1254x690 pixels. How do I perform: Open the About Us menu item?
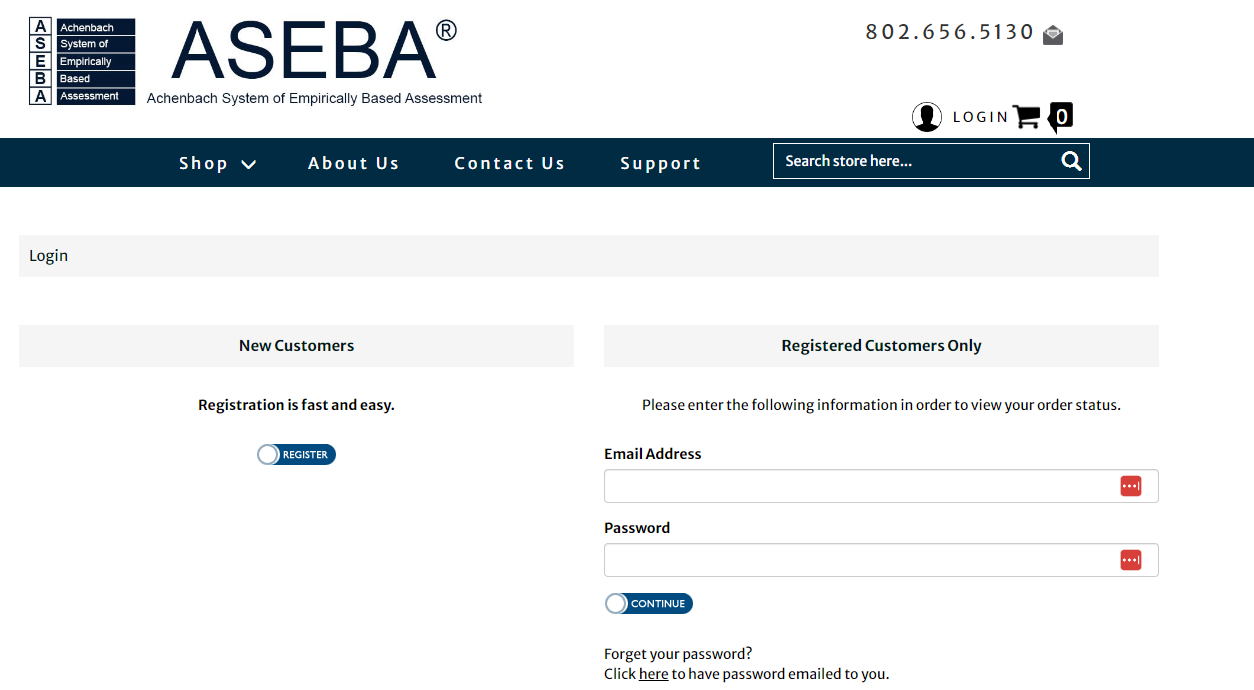[x=353, y=162]
